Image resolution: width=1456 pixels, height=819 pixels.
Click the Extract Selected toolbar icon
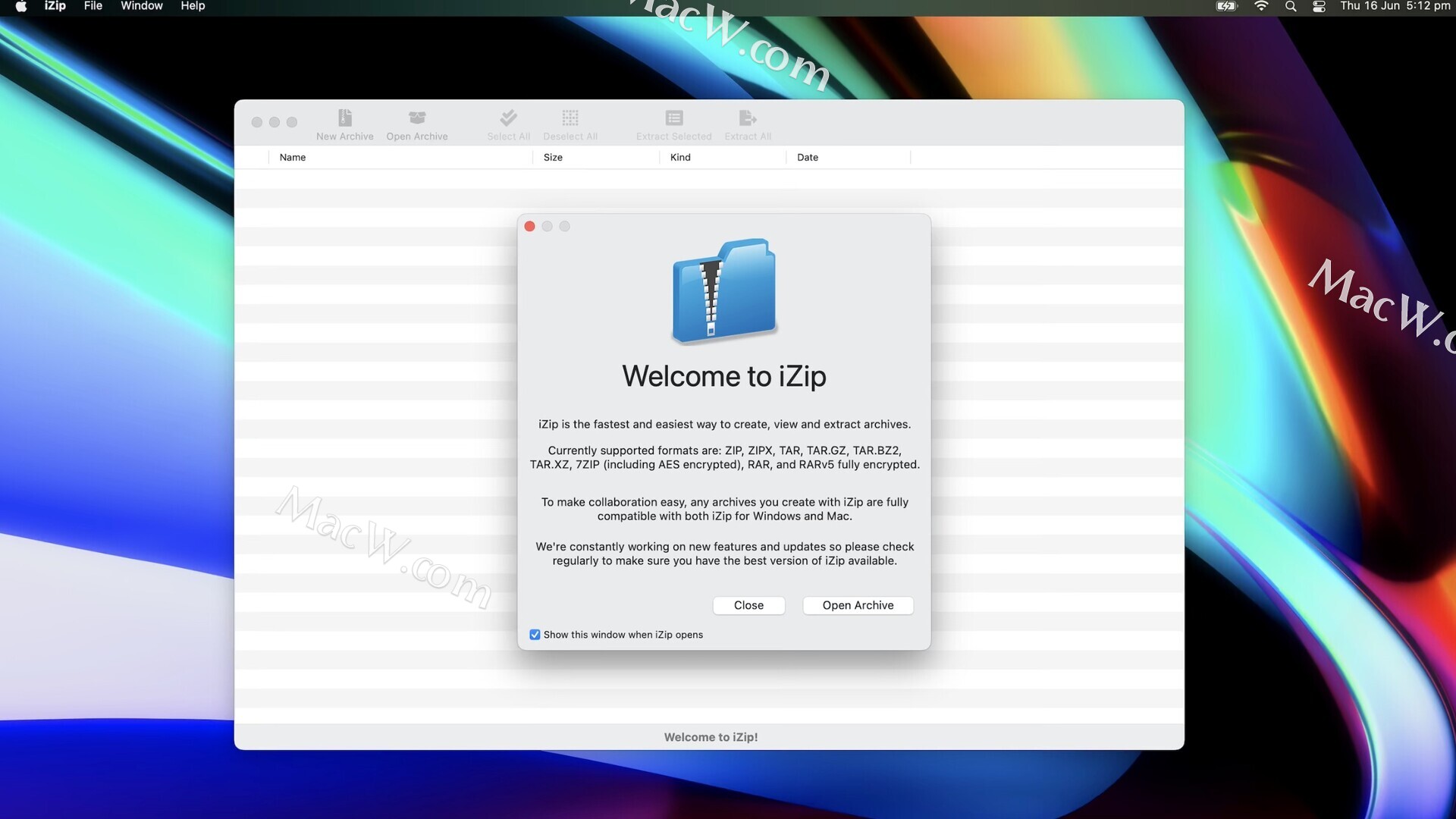click(x=674, y=118)
